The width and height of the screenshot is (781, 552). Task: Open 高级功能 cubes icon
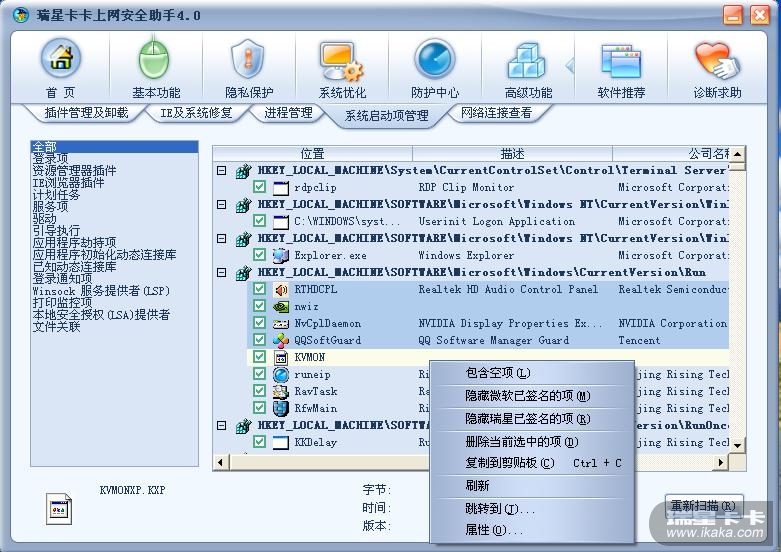click(526, 62)
